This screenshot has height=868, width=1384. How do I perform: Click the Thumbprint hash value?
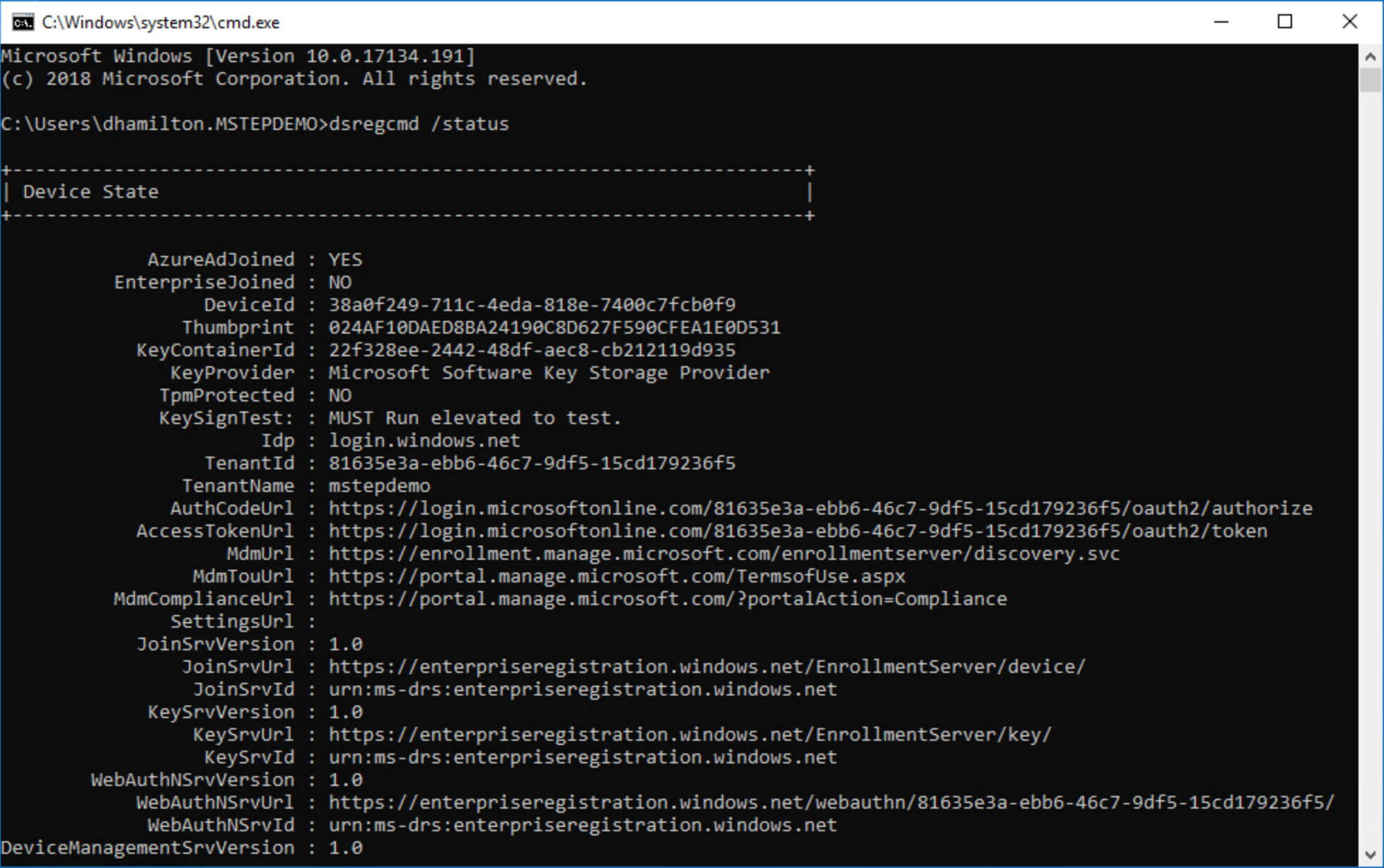coord(554,327)
